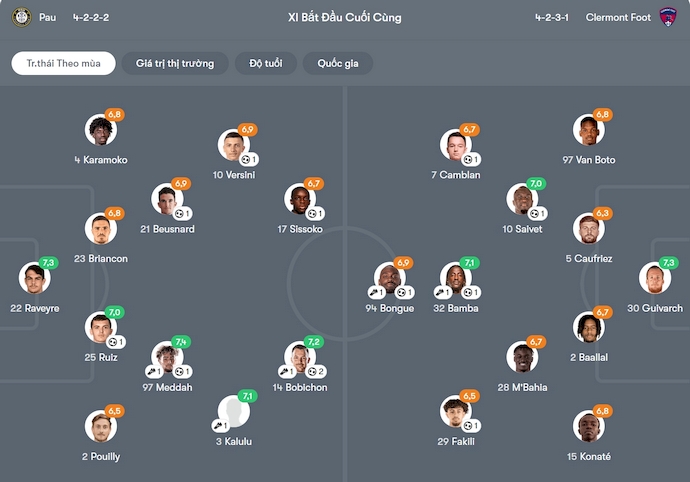
Task: Click the goal icon under Versini
Action: [246, 159]
